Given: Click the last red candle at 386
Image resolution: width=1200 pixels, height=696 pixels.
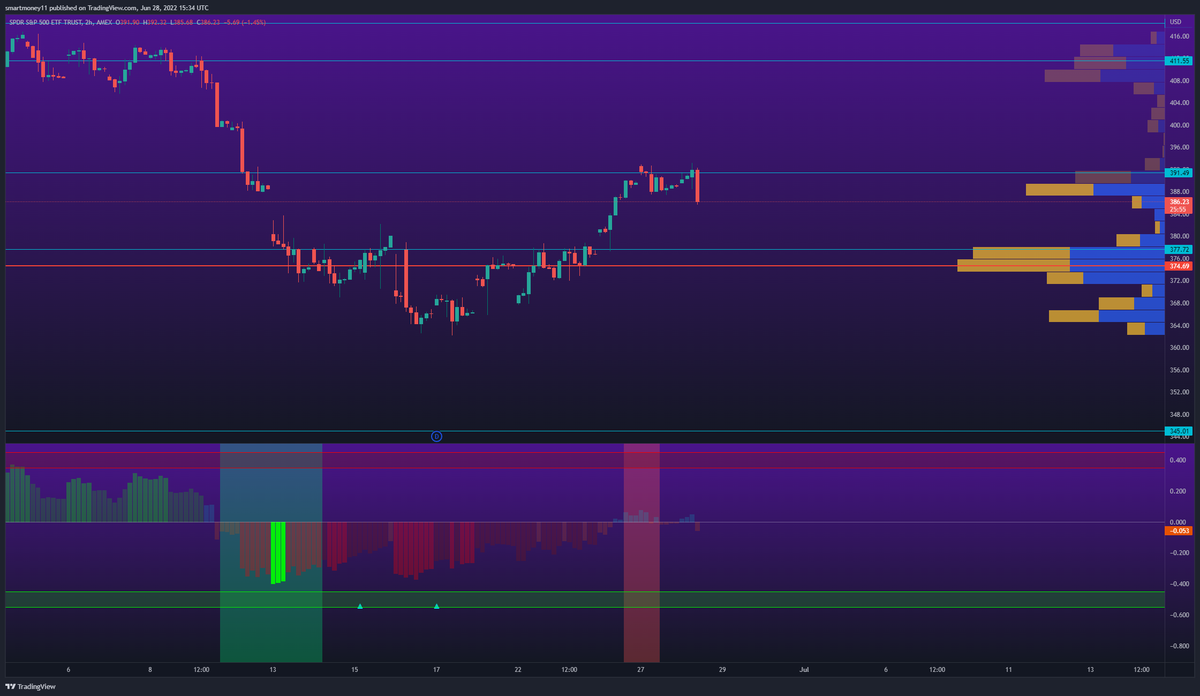Looking at the screenshot, I should (x=697, y=186).
